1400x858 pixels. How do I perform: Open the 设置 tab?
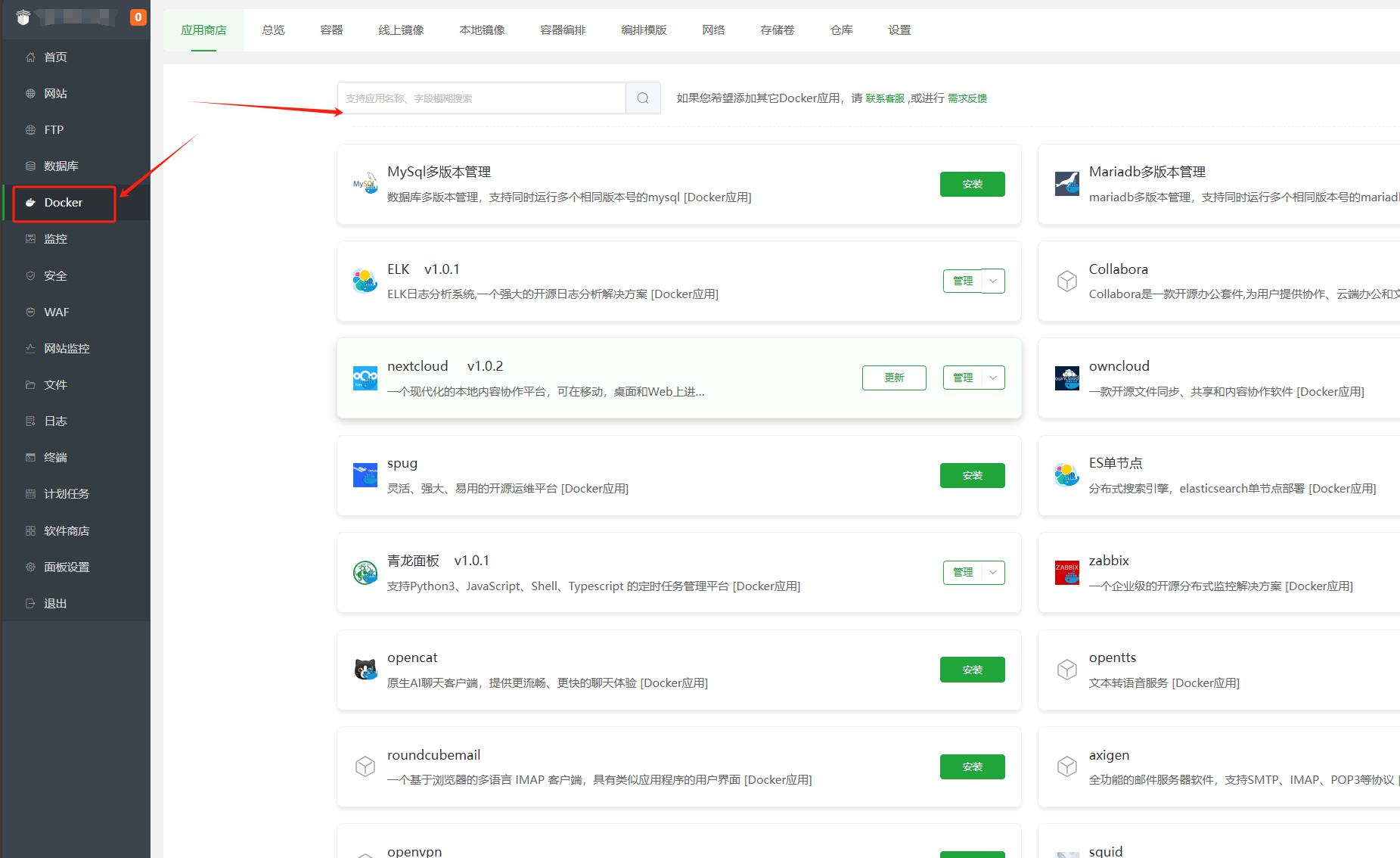pos(899,30)
